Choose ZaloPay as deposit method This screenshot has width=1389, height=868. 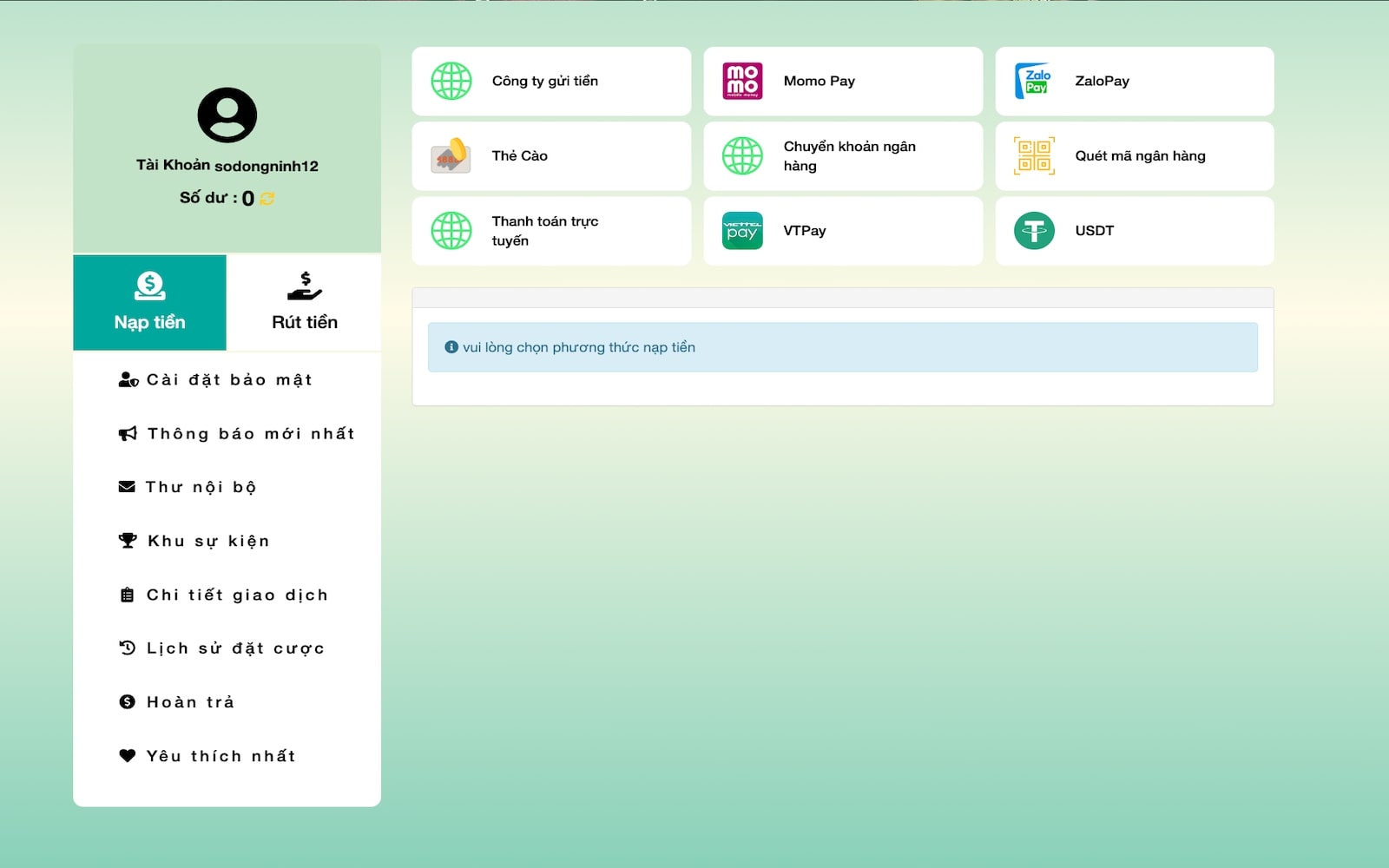click(1135, 81)
